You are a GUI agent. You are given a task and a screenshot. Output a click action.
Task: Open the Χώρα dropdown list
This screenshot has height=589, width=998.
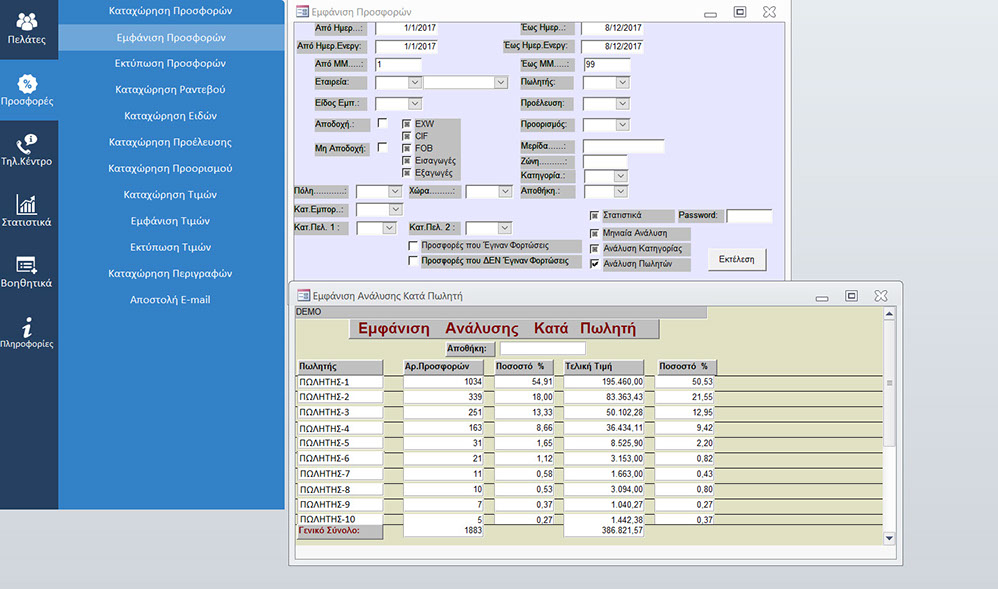pos(504,191)
